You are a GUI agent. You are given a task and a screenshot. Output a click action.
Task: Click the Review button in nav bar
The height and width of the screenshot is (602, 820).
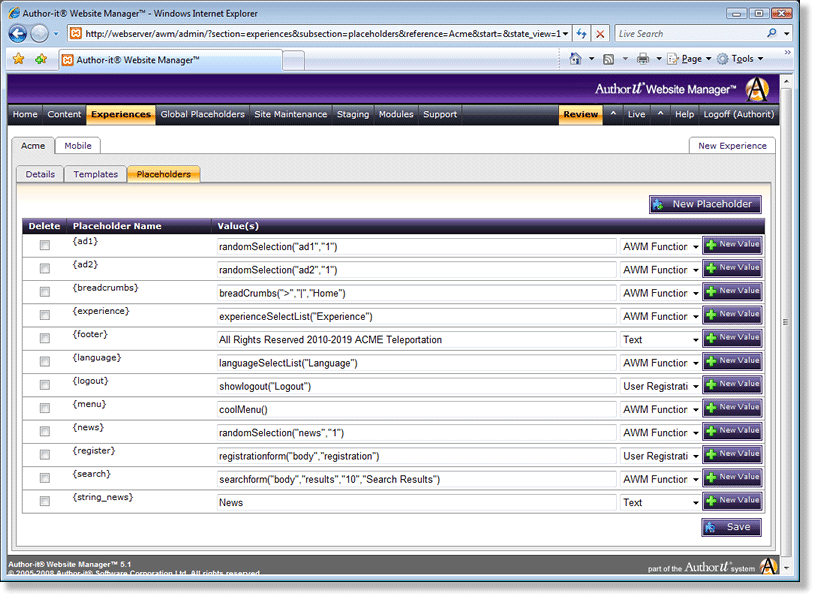coord(580,114)
